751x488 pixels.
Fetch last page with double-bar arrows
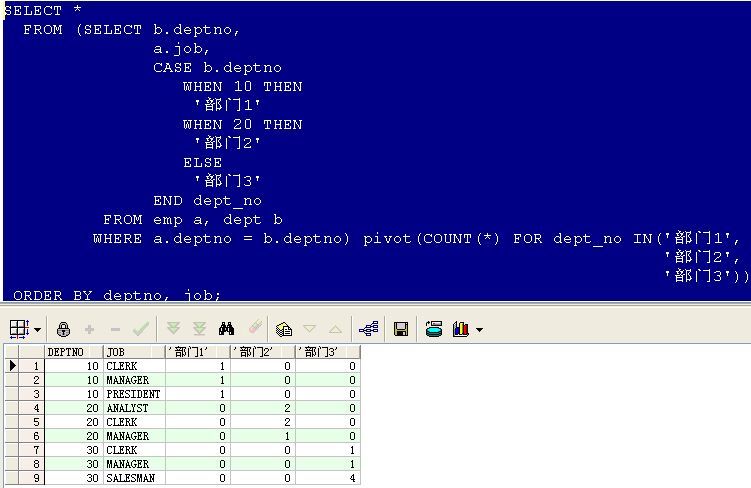click(x=199, y=329)
